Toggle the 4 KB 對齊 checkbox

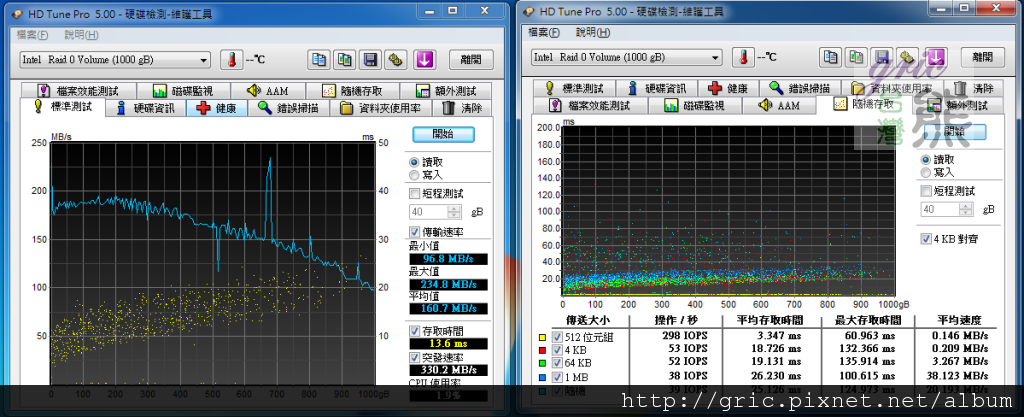tap(926, 239)
